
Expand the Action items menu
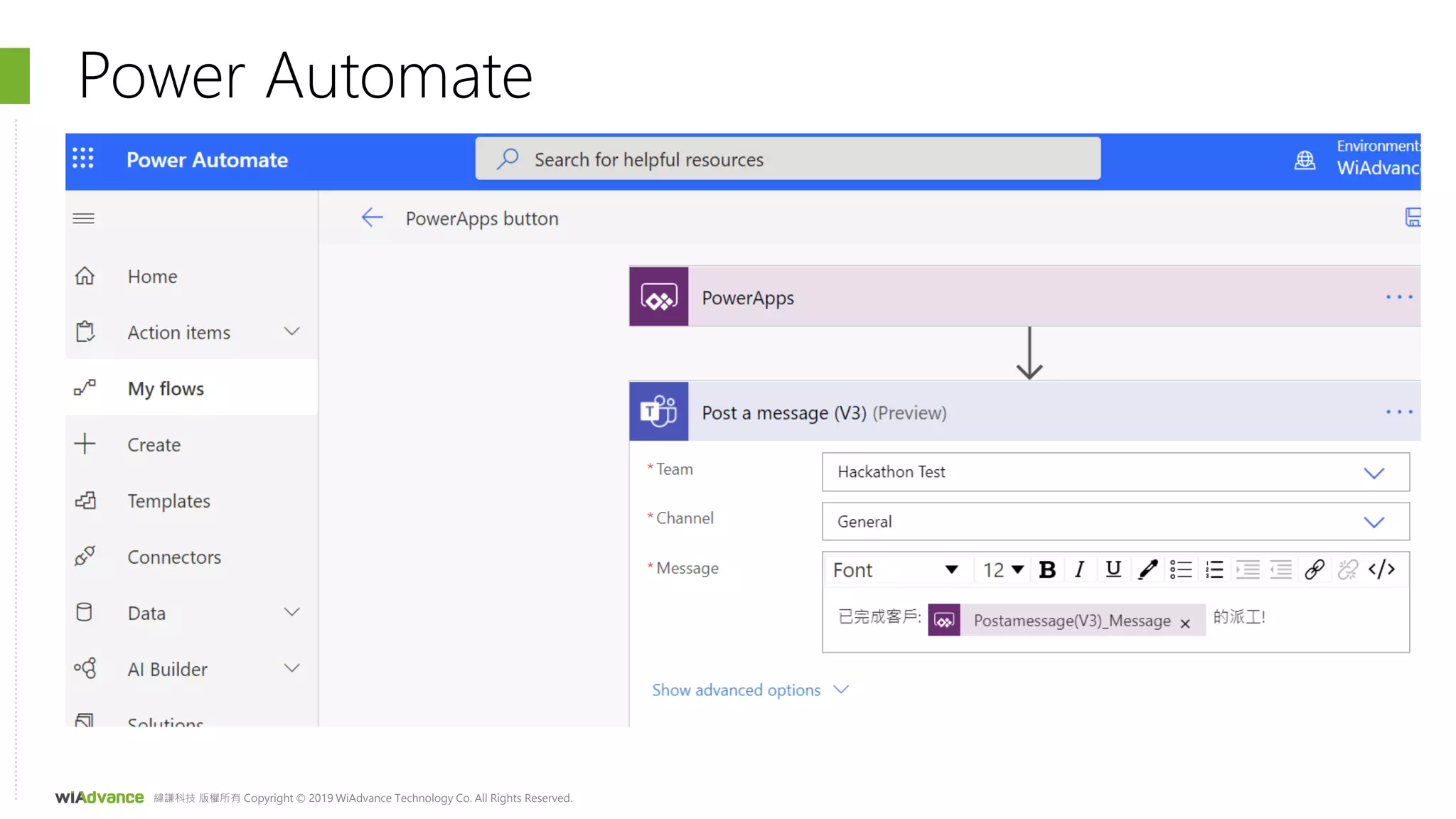(291, 332)
